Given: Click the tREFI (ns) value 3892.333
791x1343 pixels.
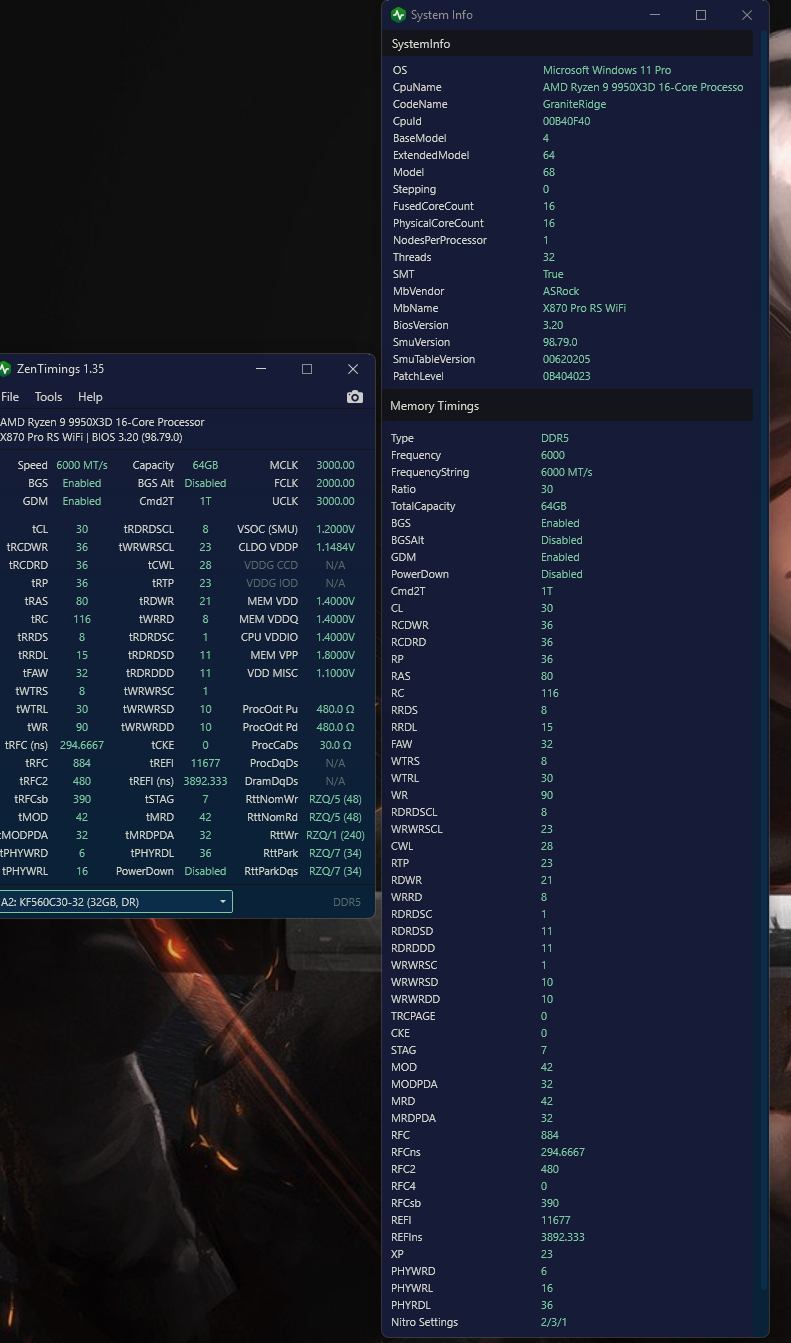Looking at the screenshot, I should pos(205,781).
